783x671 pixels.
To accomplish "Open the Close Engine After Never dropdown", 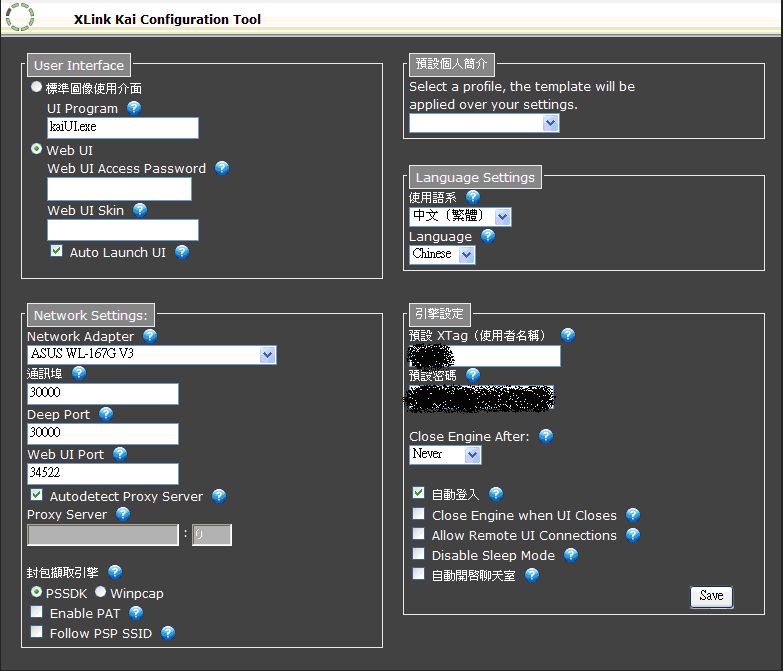I will pyautogui.click(x=445, y=455).
